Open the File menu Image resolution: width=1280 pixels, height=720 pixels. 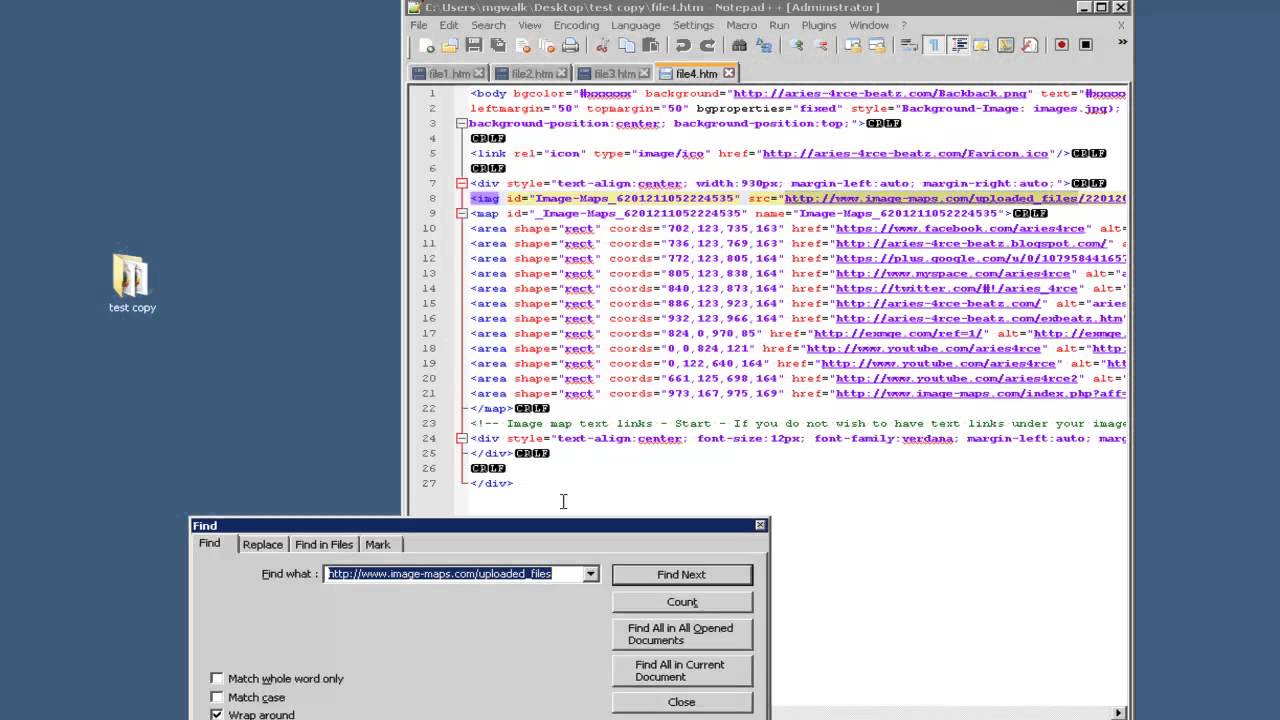tap(419, 25)
